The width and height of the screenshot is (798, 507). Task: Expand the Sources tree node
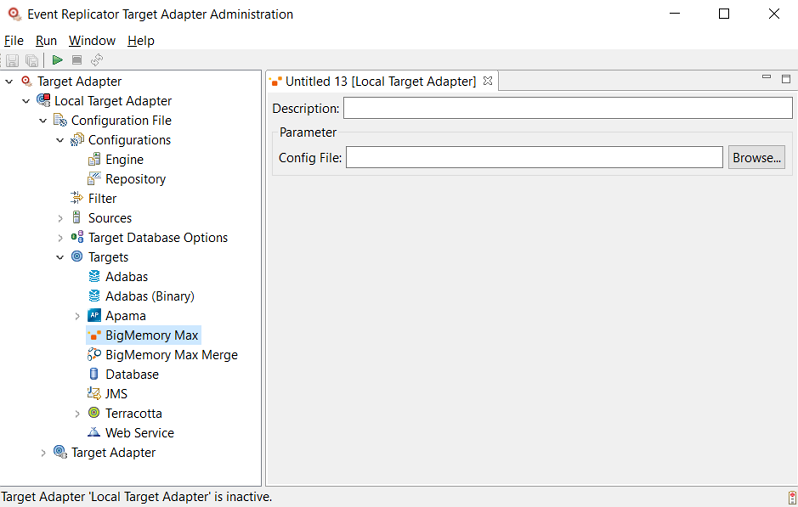(60, 218)
